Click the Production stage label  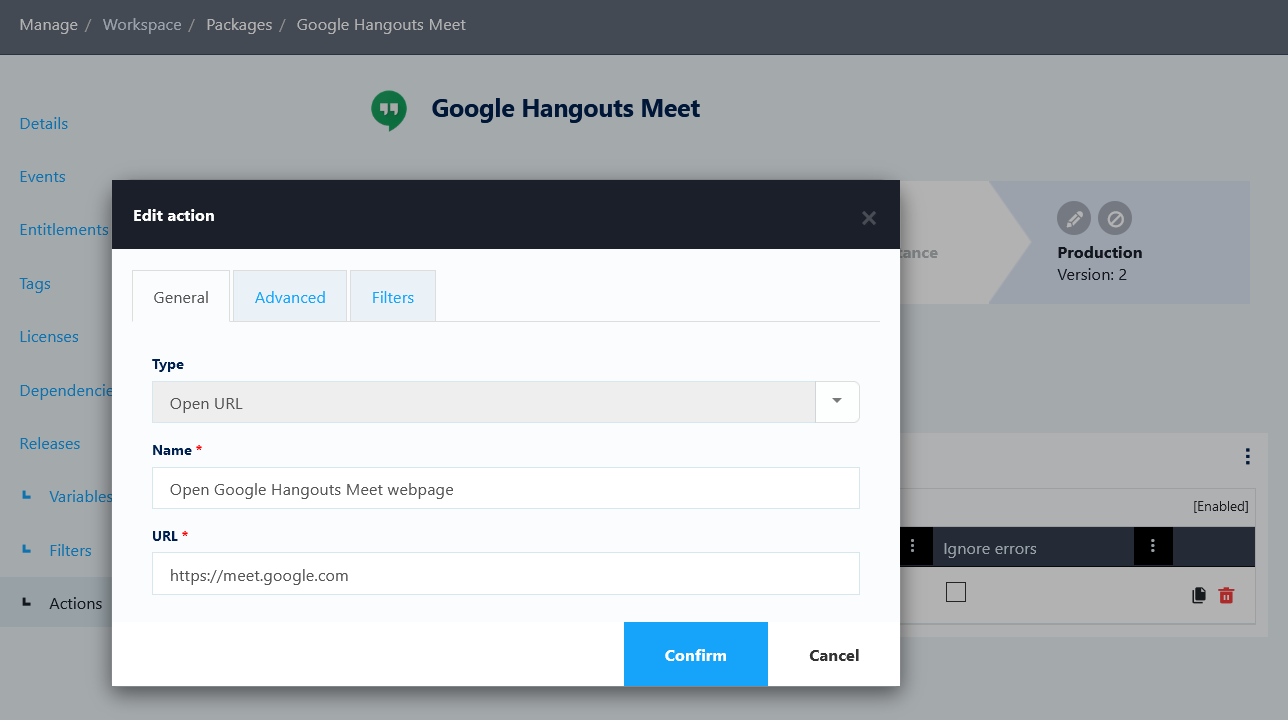(1100, 252)
